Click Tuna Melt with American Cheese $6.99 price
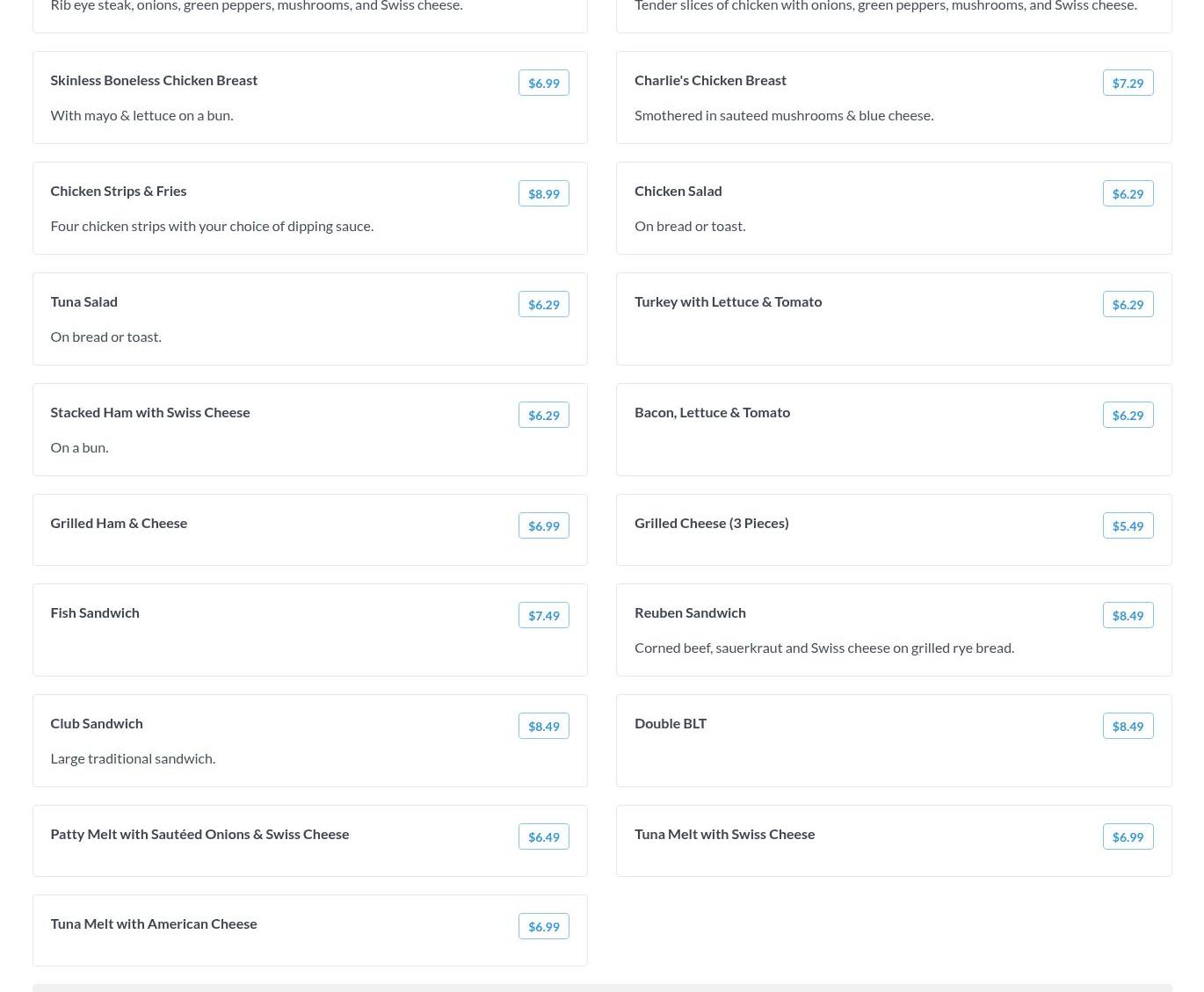 (543, 926)
